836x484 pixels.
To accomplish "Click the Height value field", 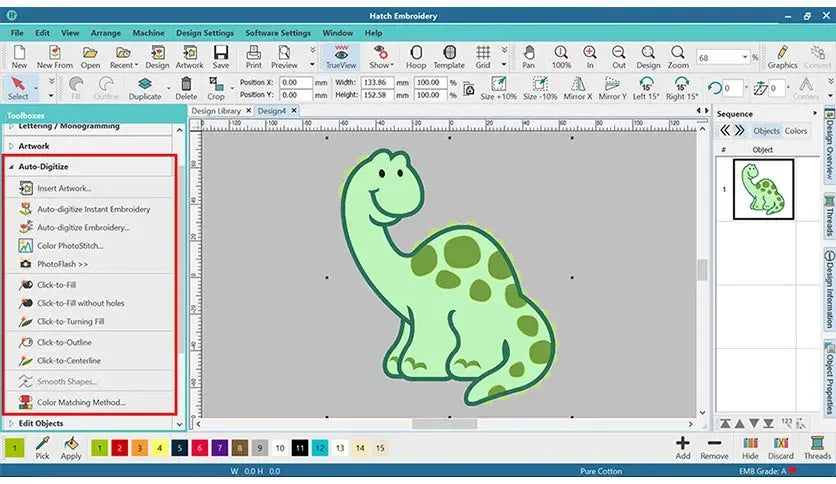I will point(377,95).
